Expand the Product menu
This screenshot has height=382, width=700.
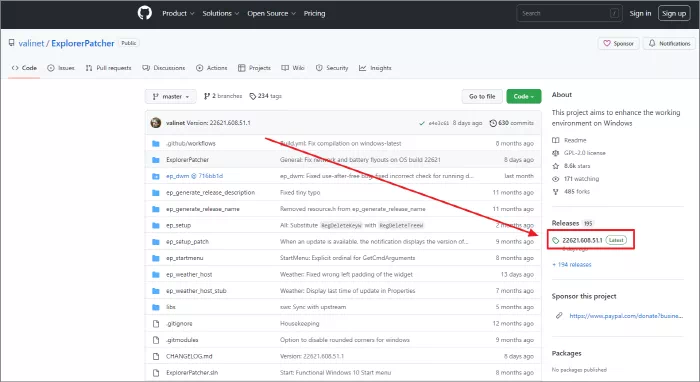coord(178,13)
